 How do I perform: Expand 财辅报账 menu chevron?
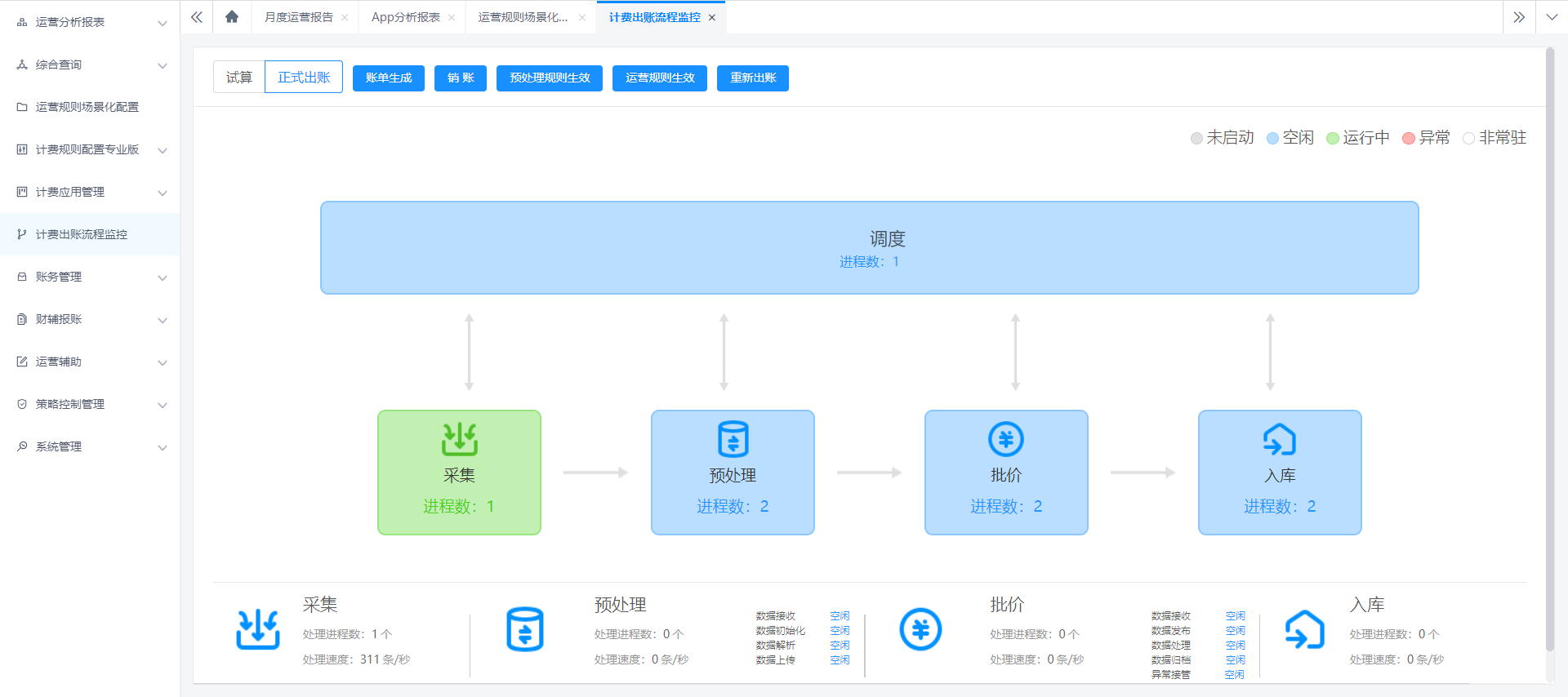pos(163,320)
